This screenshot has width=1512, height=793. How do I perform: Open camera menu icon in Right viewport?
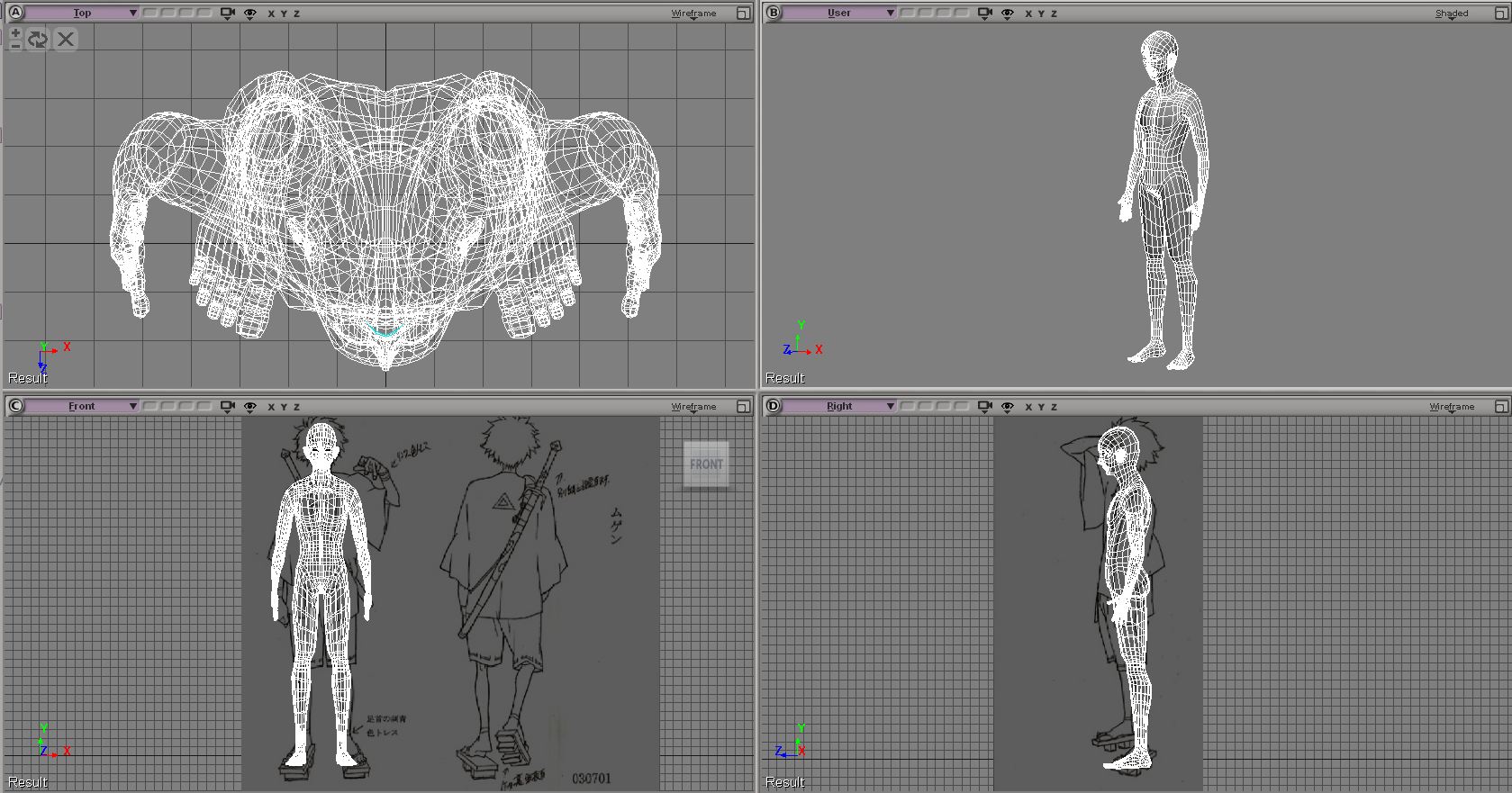coord(984,407)
